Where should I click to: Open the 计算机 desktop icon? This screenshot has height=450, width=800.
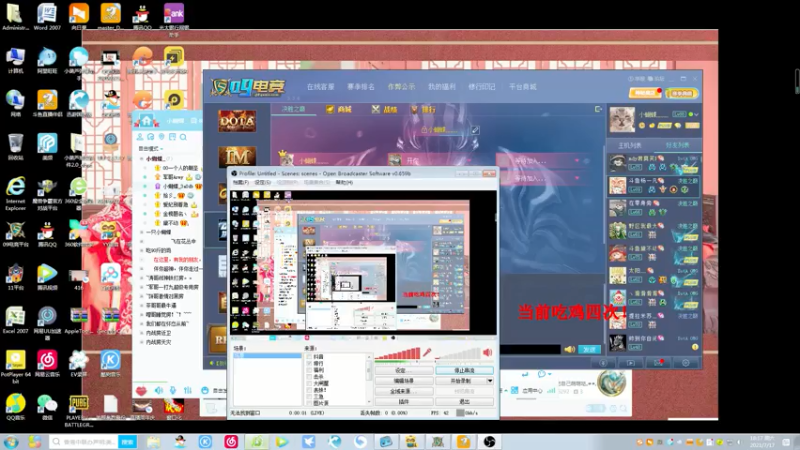coord(15,60)
